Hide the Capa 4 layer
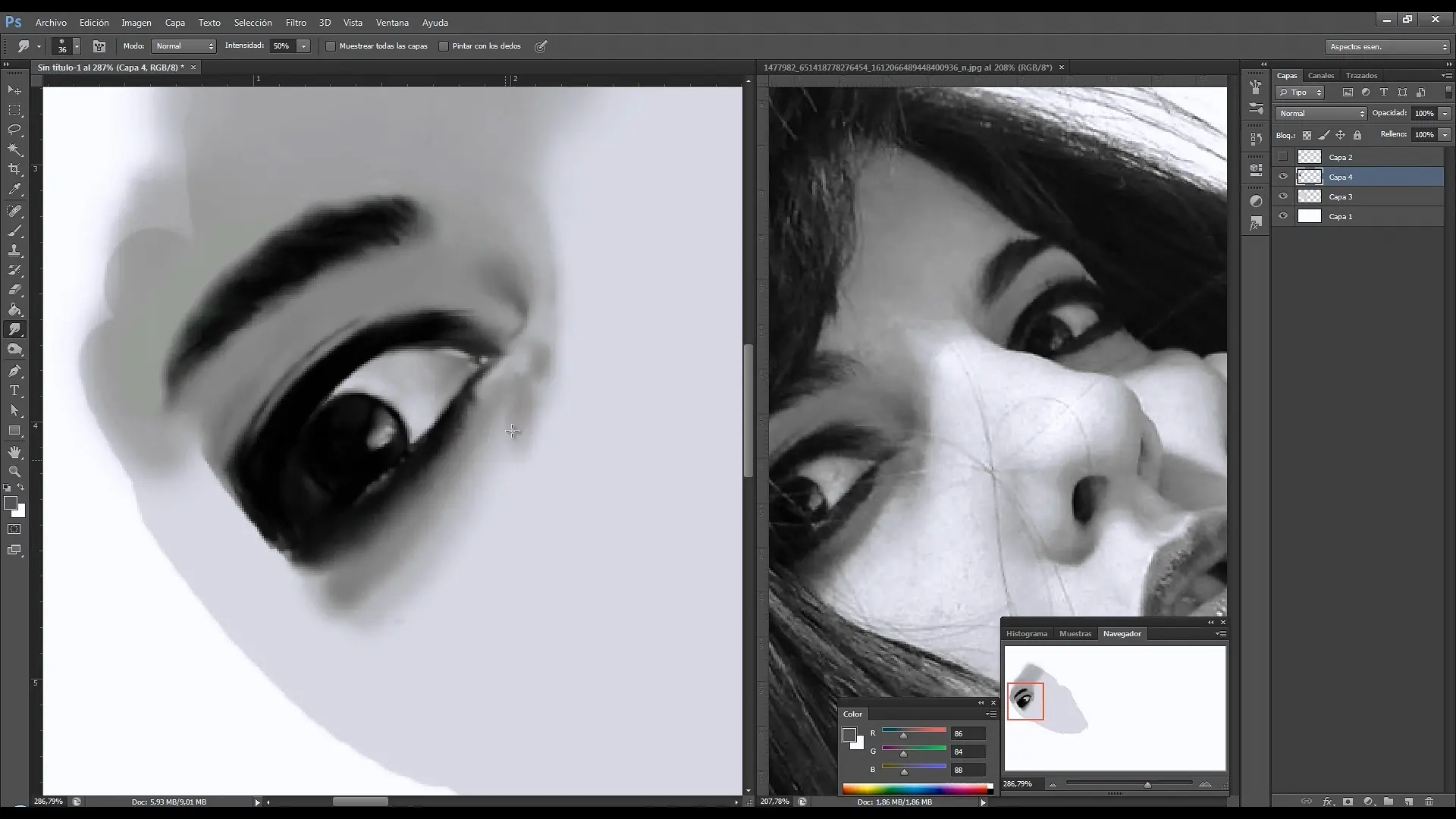 point(1283,177)
